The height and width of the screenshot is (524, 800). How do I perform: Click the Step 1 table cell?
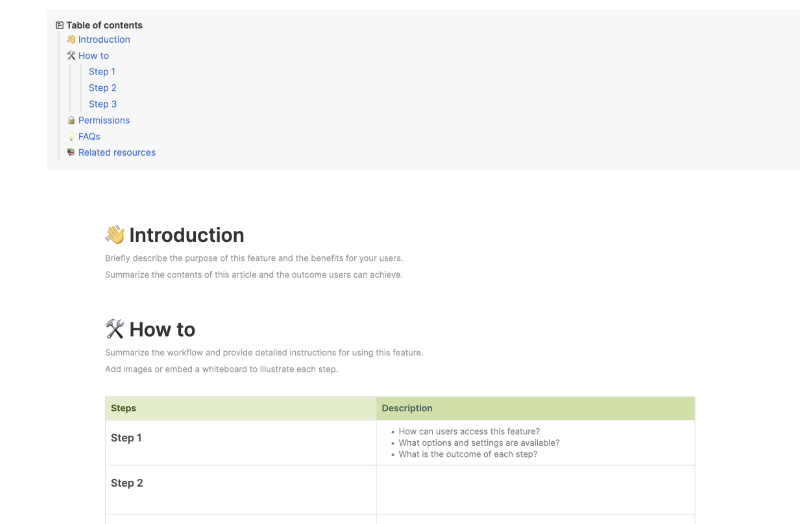pos(240,442)
